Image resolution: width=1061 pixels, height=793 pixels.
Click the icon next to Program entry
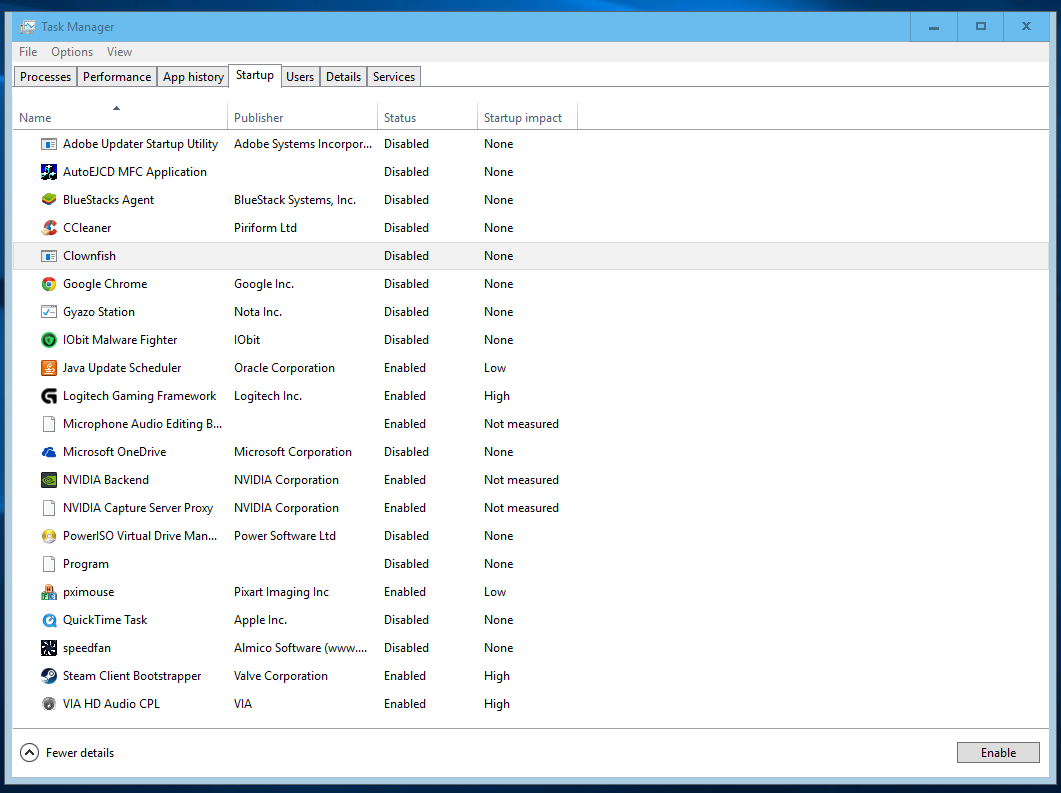[49, 564]
